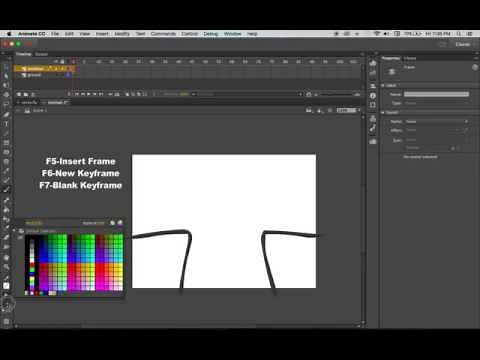Open the Info panel icon
Viewport: 480px width, 360px height.
pyautogui.click(x=373, y=96)
